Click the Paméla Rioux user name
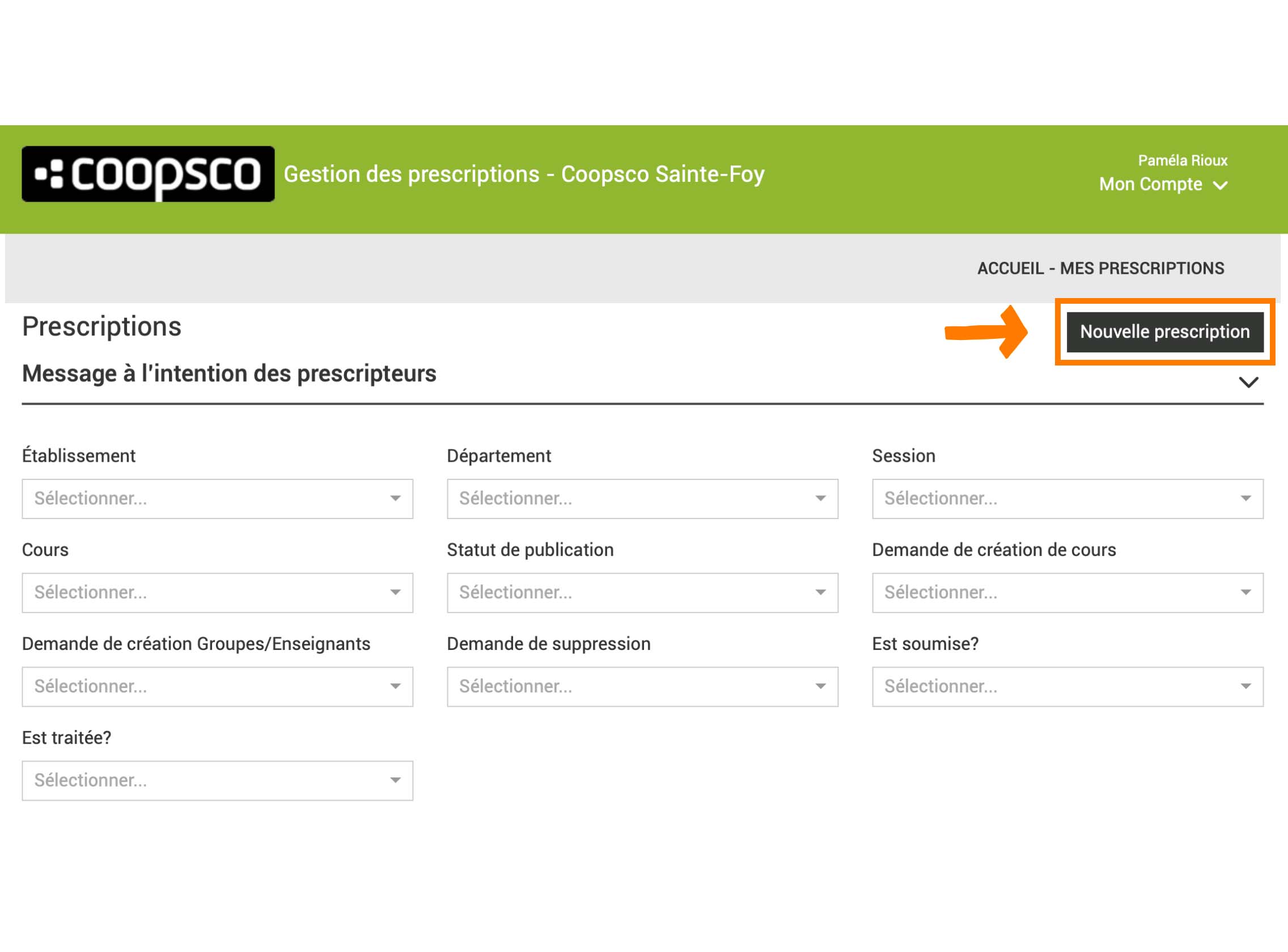1288x952 pixels. pyautogui.click(x=1182, y=161)
